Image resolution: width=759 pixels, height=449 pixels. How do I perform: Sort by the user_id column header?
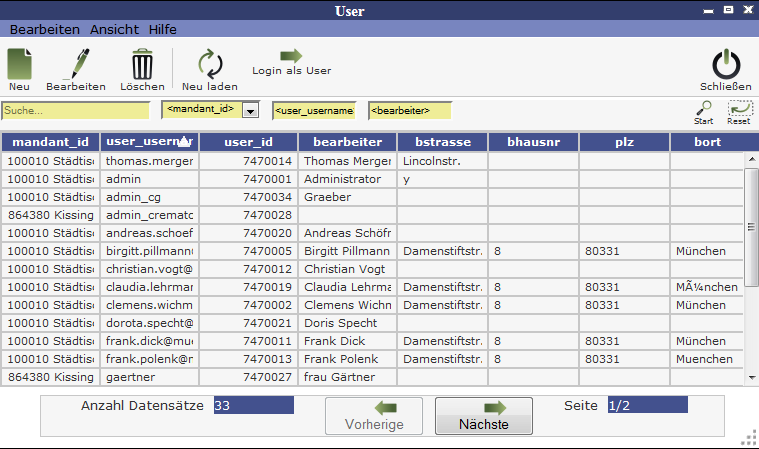pos(248,142)
